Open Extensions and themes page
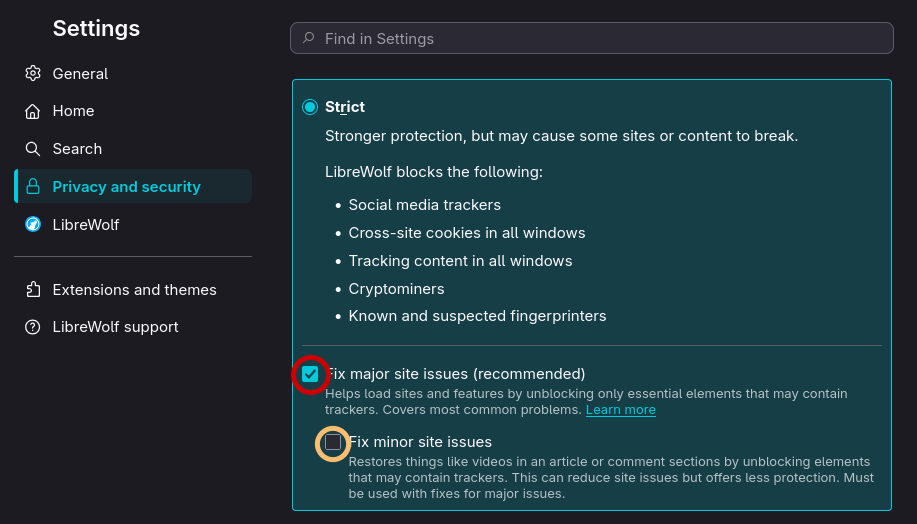Viewport: 917px width, 524px height. [133, 289]
